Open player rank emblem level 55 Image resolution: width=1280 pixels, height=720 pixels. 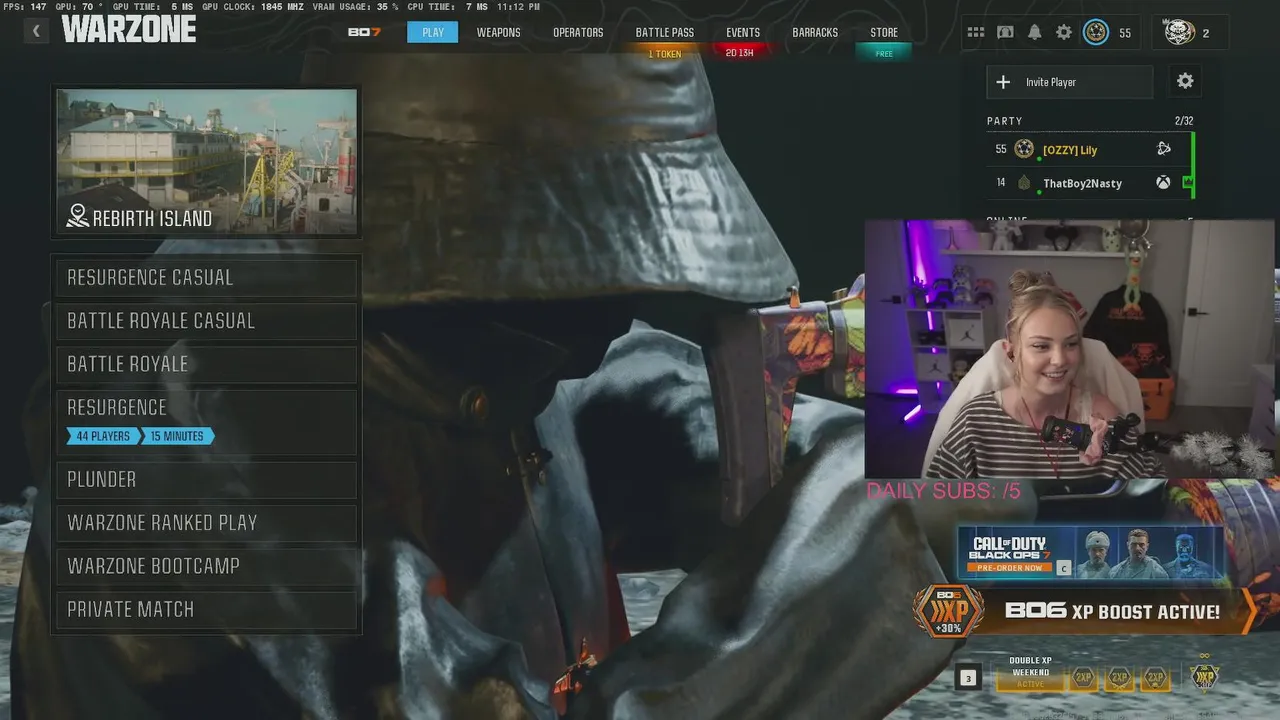[1096, 32]
